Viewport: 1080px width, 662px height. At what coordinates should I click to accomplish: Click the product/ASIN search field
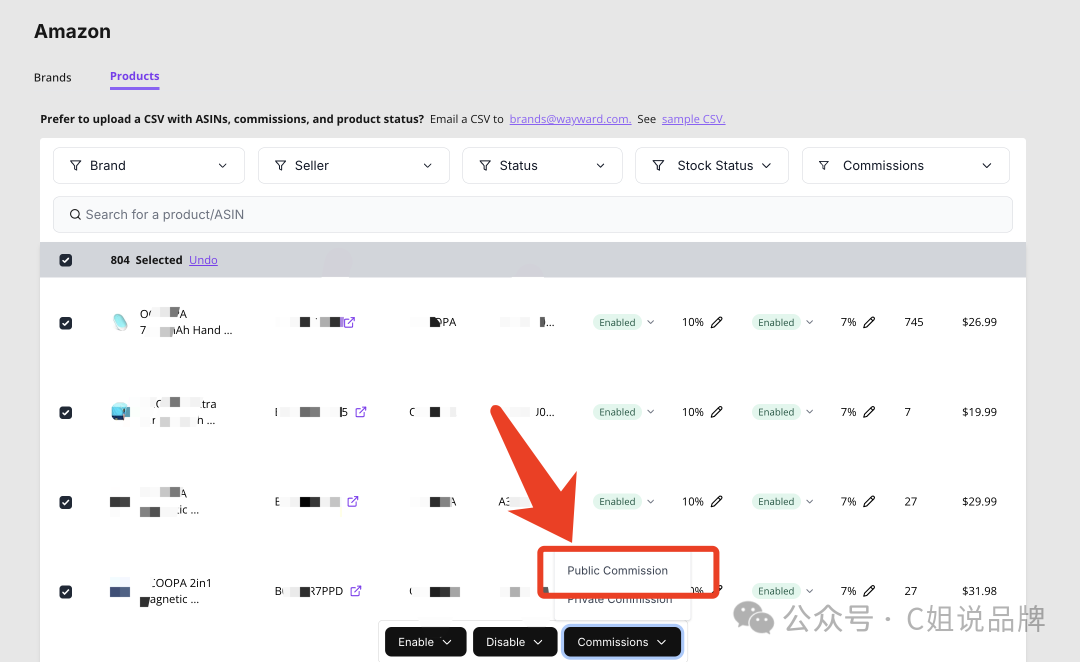point(532,214)
